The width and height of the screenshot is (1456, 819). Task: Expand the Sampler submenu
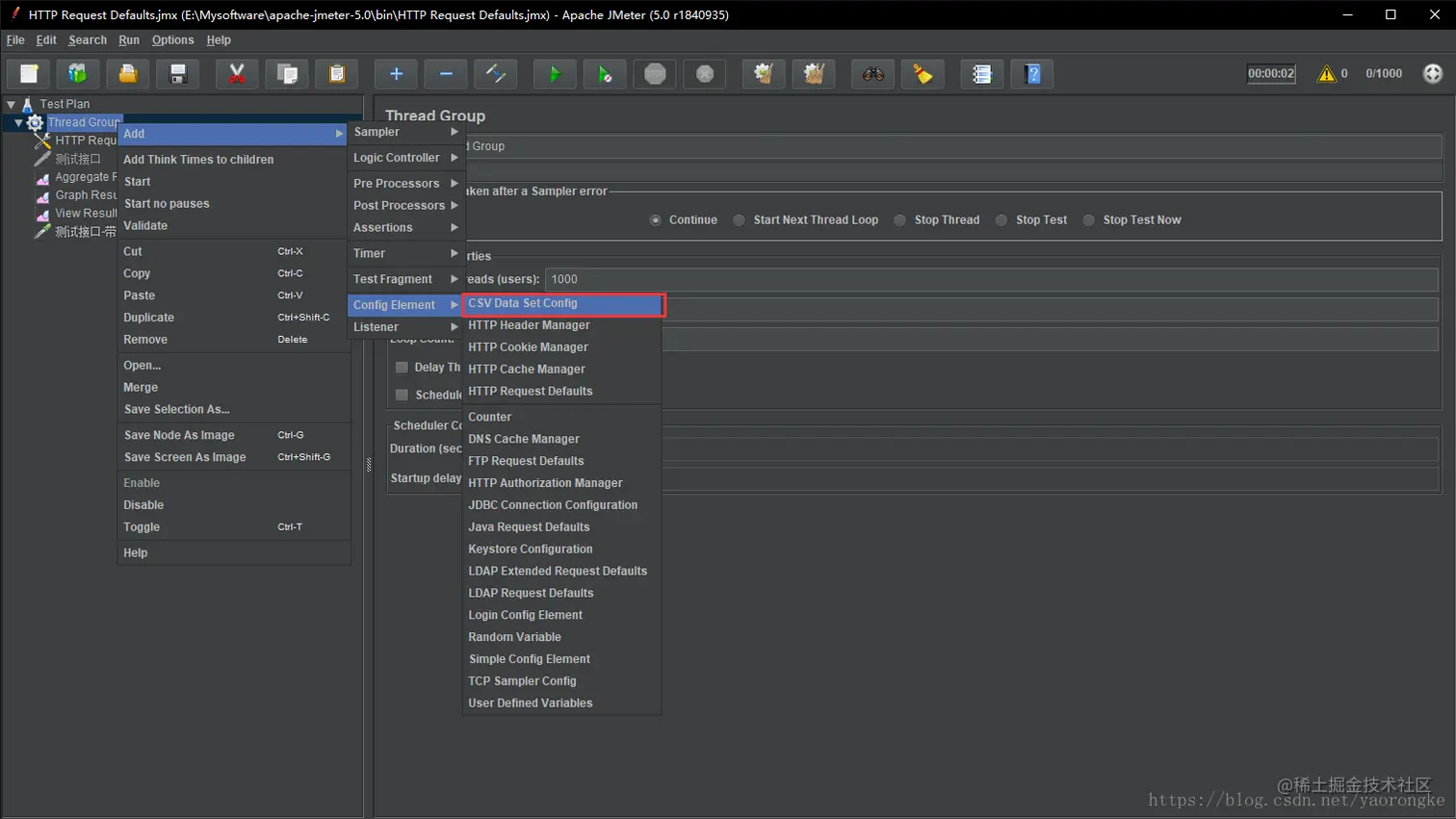point(405,132)
